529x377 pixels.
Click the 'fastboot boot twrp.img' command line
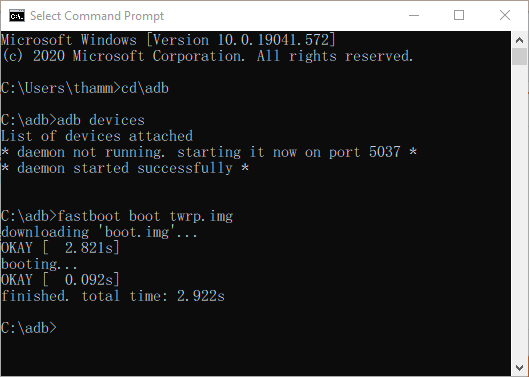click(117, 216)
